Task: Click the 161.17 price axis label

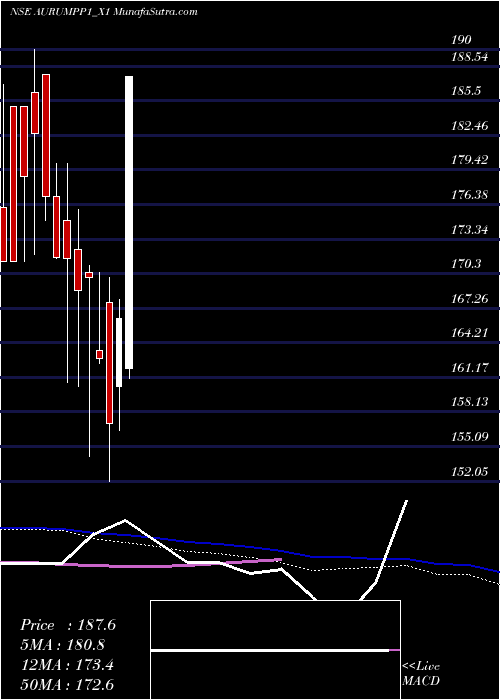Action: 470,368
